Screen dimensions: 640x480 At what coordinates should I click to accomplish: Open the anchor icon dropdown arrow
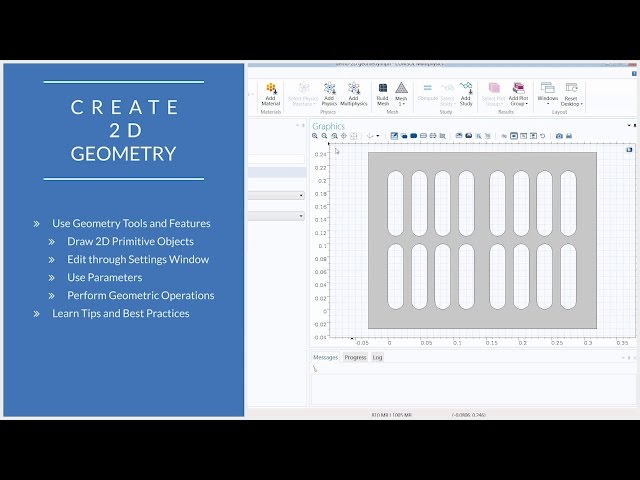[x=378, y=136]
